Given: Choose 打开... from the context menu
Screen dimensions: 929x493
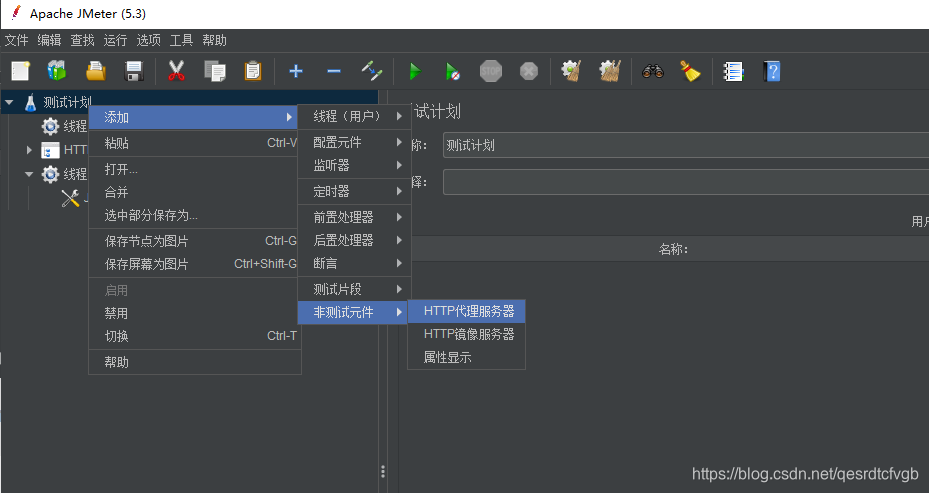Looking at the screenshot, I should coord(195,169).
